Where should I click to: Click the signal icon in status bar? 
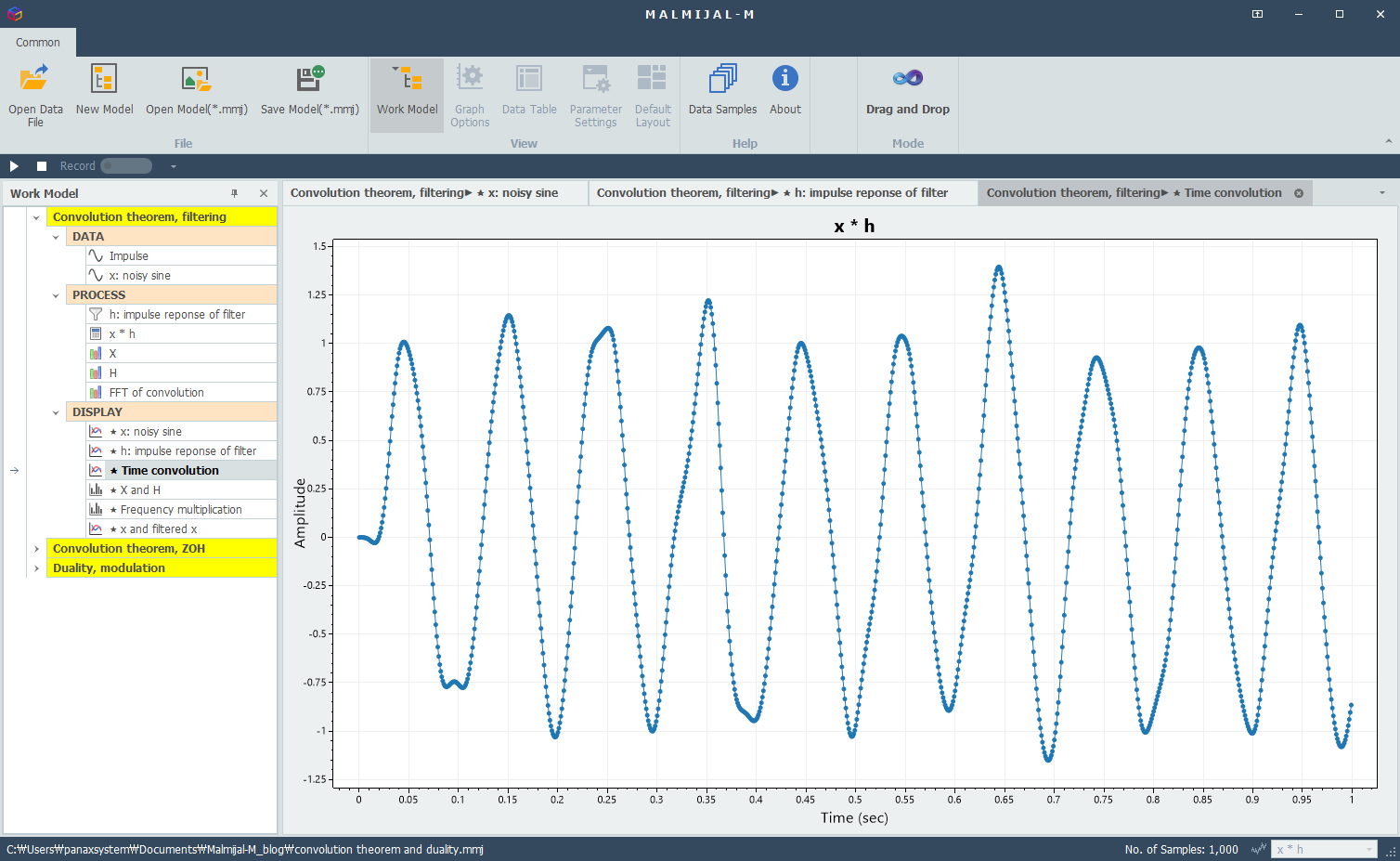pos(1259,849)
